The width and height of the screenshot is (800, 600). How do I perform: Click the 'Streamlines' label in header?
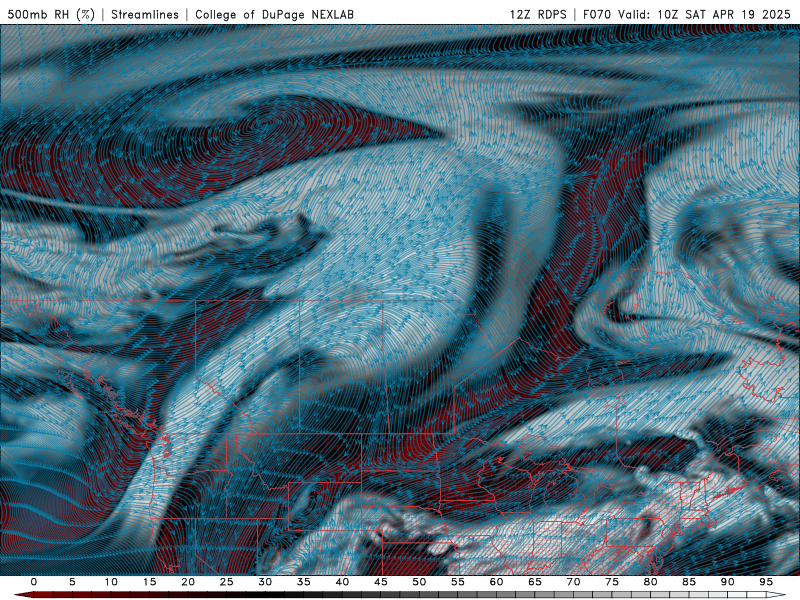(145, 14)
